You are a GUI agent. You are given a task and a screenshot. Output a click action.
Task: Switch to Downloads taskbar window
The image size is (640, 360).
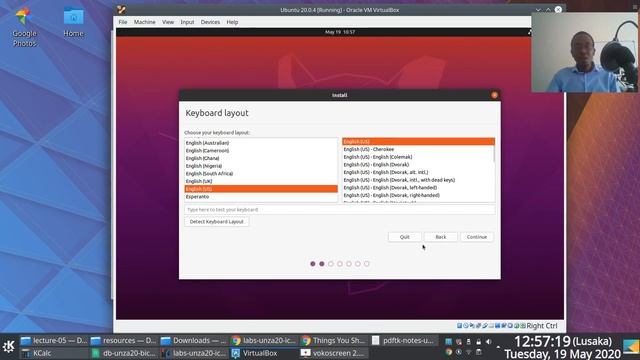pos(194,340)
